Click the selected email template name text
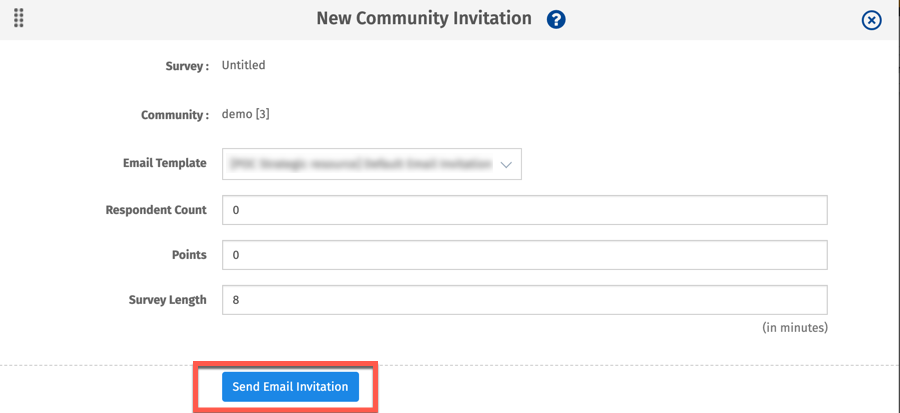900x413 pixels. (360, 164)
